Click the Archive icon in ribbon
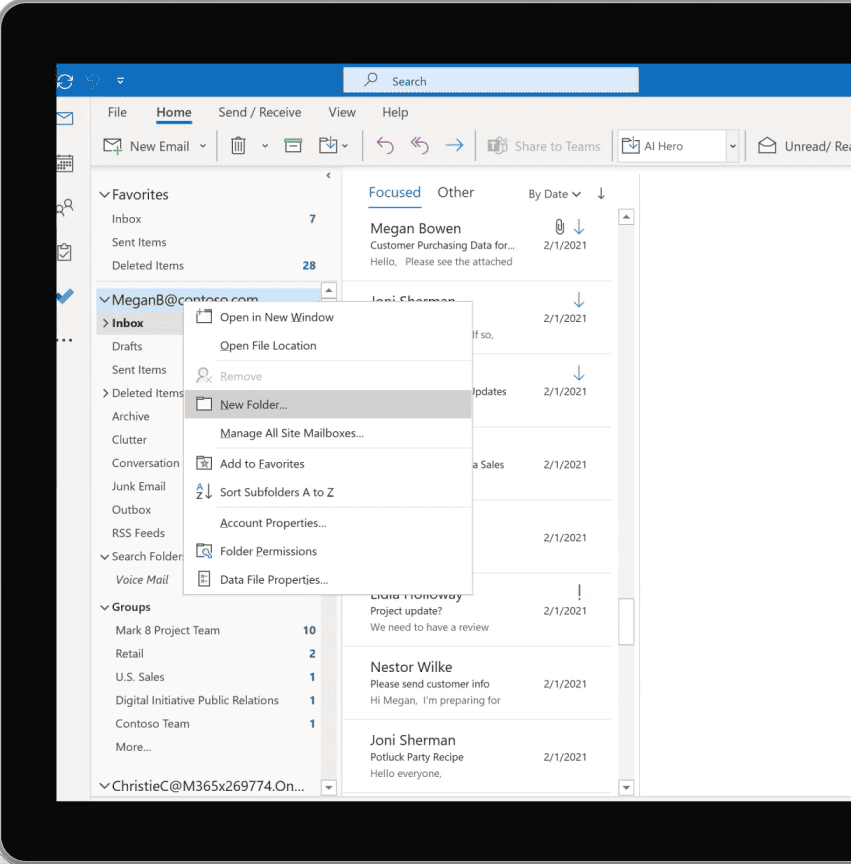This screenshot has width=851, height=864. point(293,145)
